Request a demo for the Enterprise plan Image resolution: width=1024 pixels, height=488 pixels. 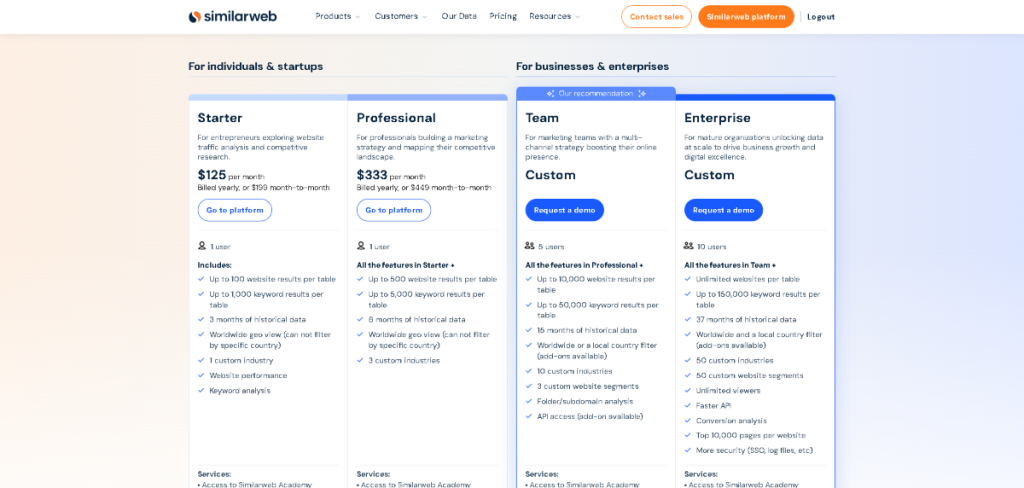tap(723, 210)
